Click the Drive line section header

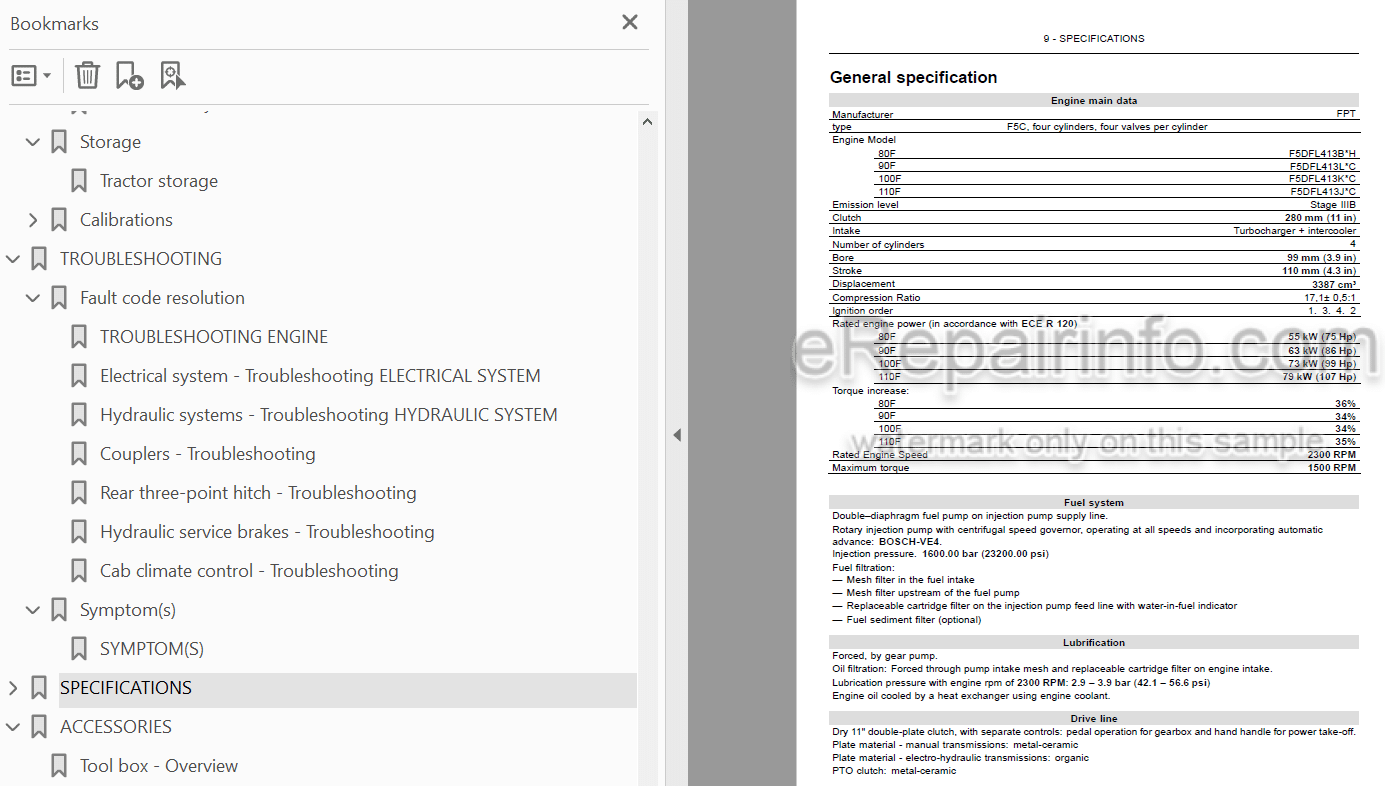1094,718
